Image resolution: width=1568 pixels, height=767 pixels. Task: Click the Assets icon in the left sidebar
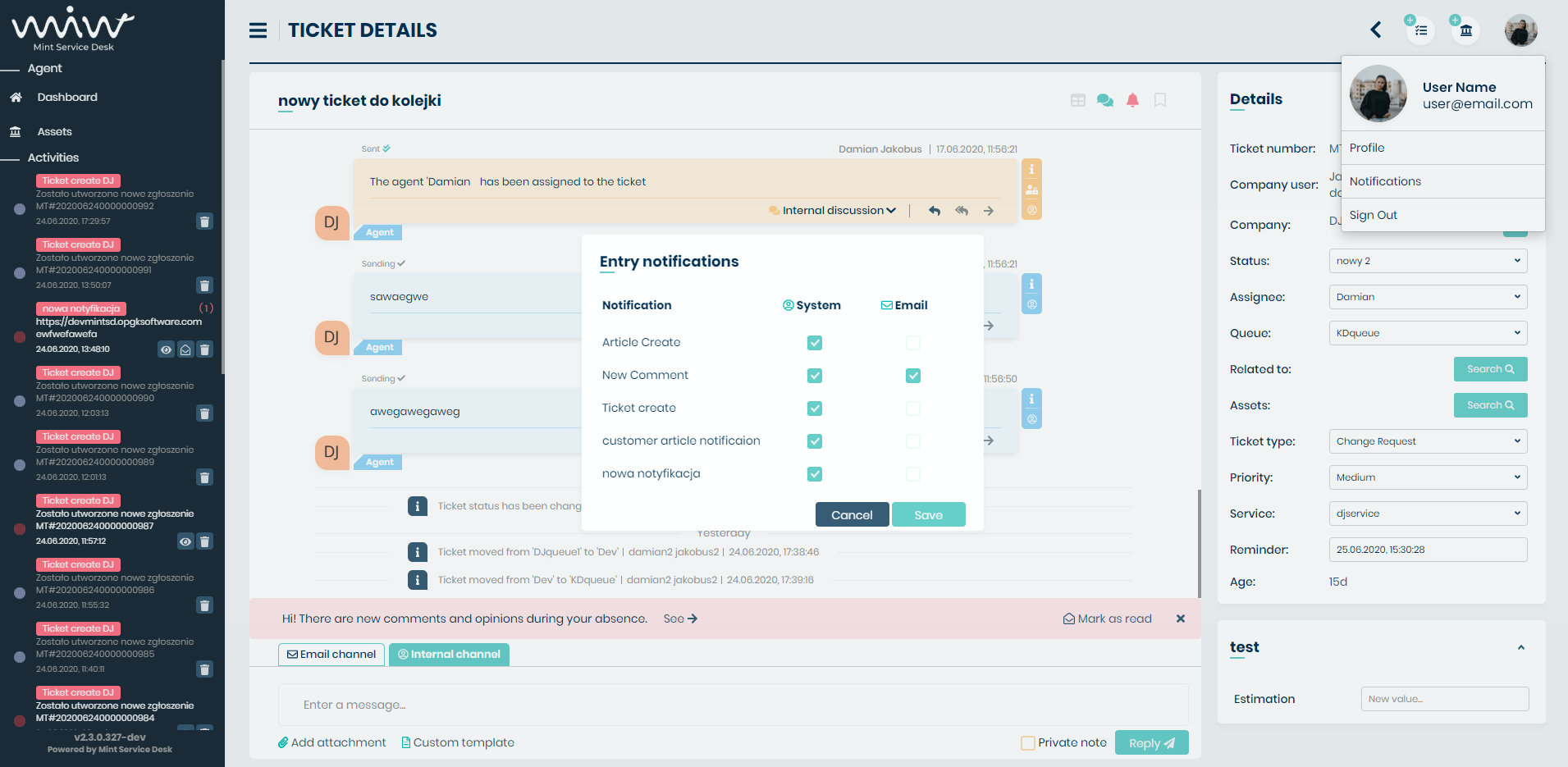point(16,131)
